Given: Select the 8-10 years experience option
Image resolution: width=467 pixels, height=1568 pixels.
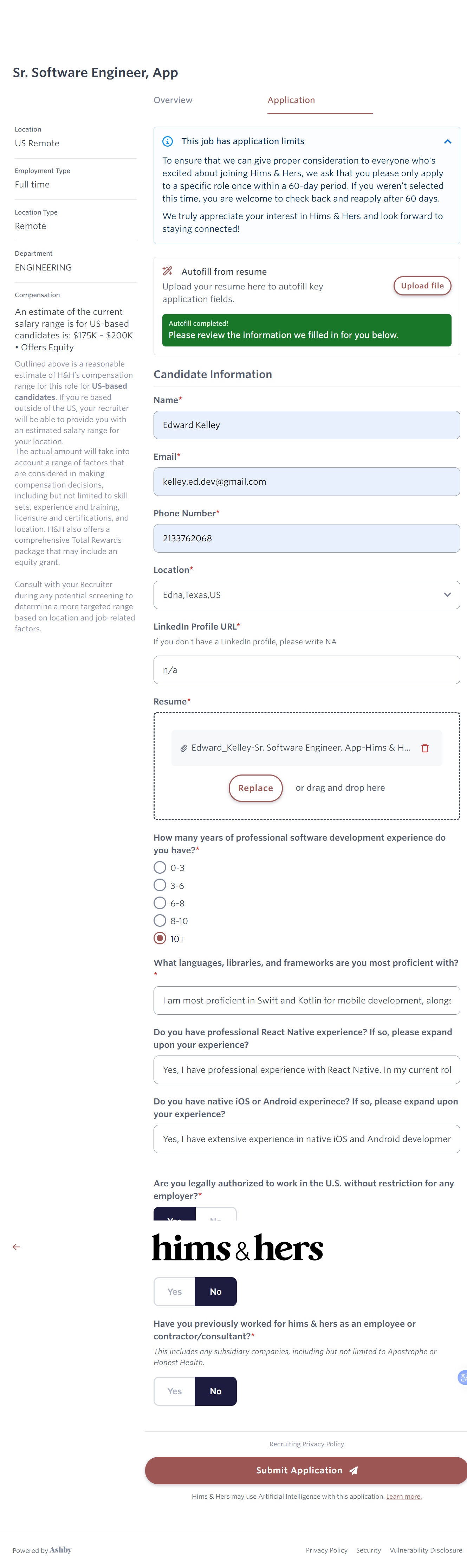Looking at the screenshot, I should (x=160, y=920).
